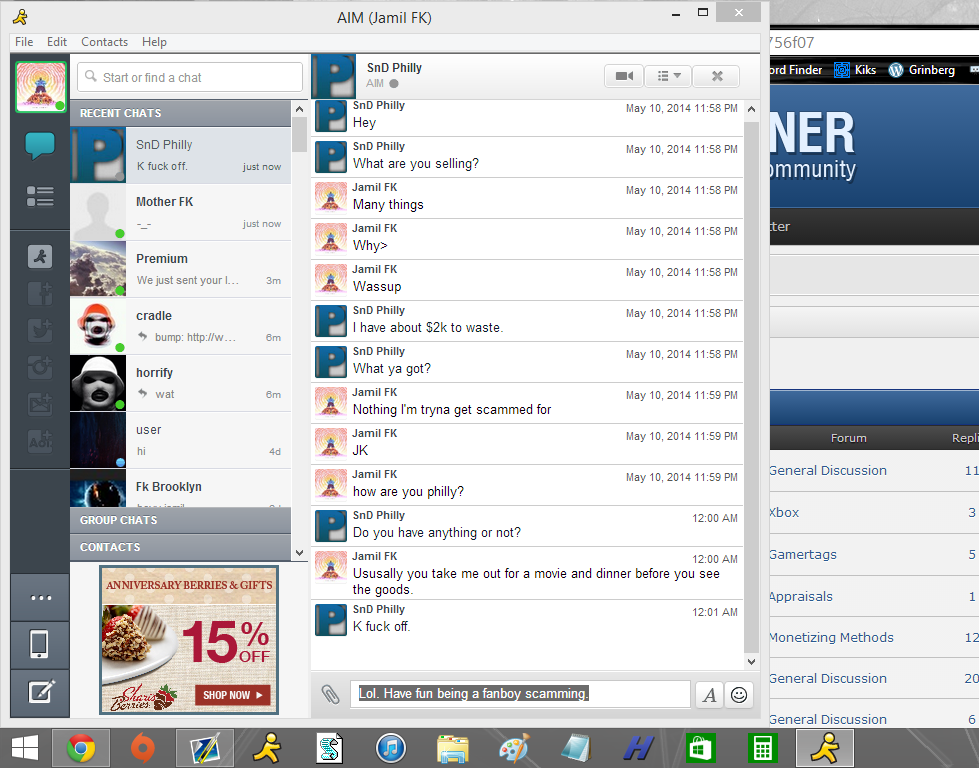This screenshot has height=768, width=979.
Task: Connect Instagram camera icon in sidebar
Action: pos(40,368)
